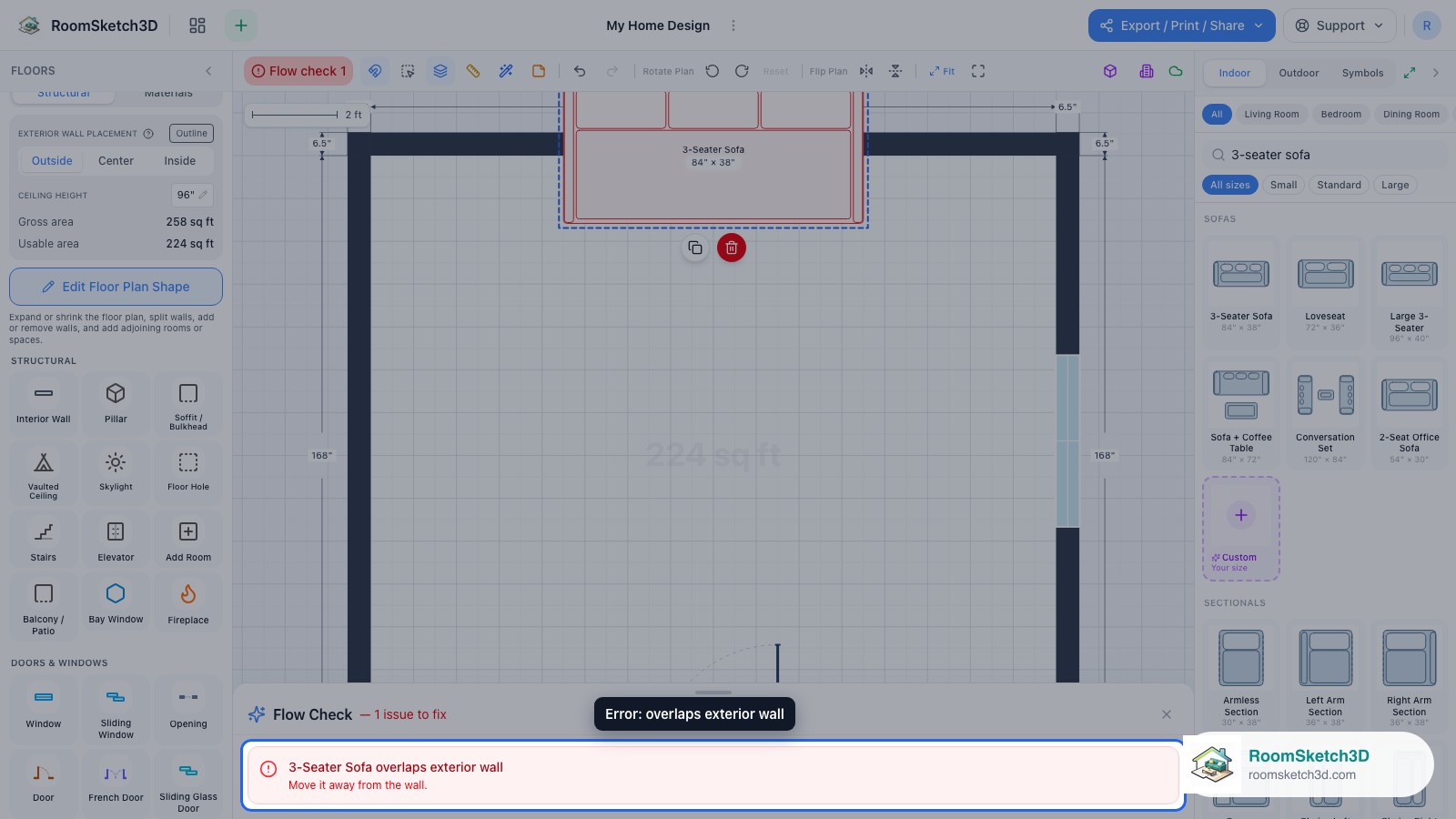
Task: Switch to the Symbols tab
Action: (1362, 73)
